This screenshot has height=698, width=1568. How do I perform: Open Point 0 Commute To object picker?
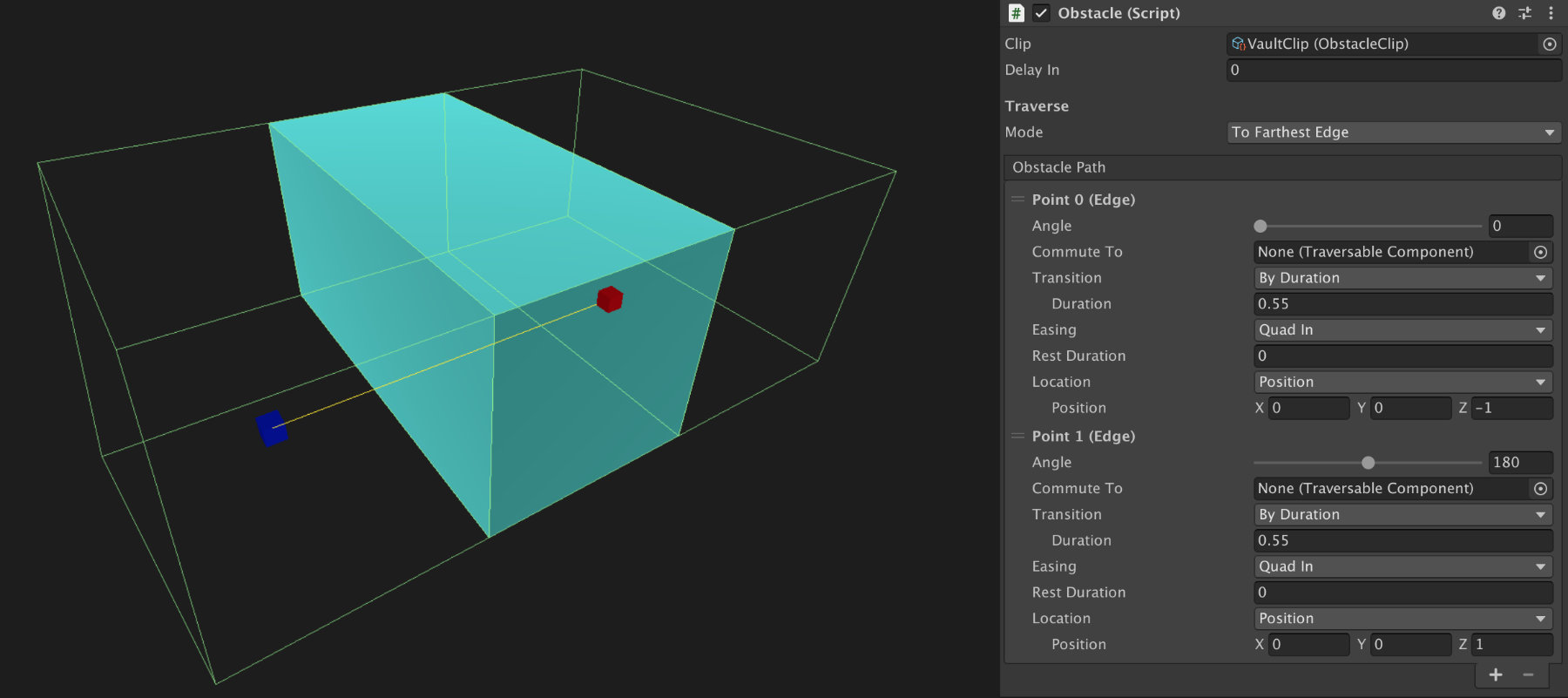(x=1541, y=252)
